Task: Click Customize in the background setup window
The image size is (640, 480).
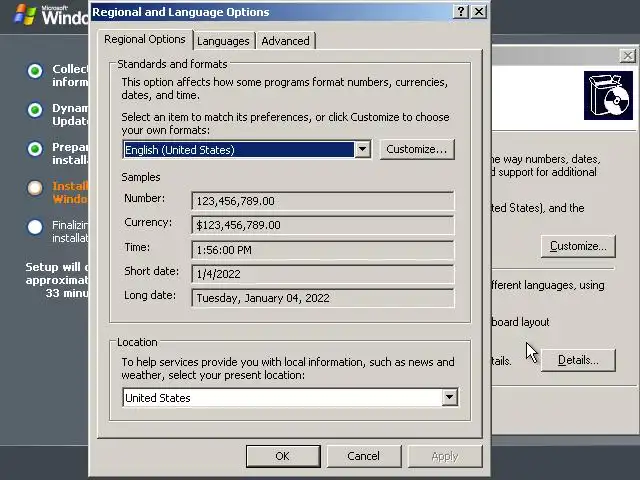Action: 578,246
